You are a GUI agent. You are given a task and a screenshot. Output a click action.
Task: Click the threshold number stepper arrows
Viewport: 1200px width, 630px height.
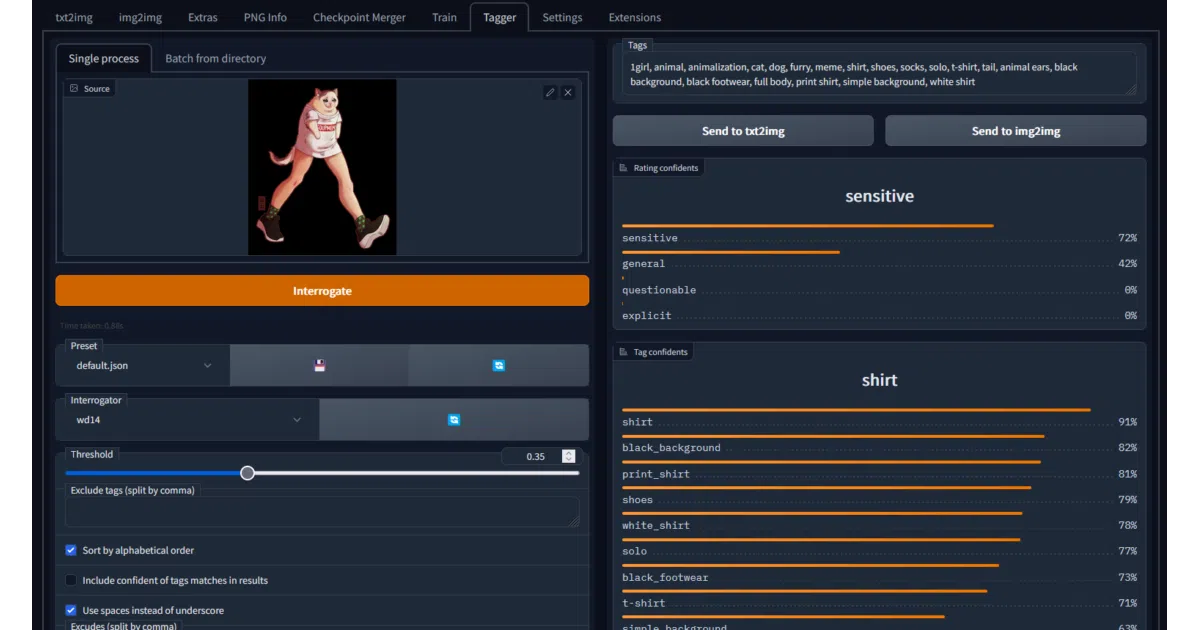click(x=569, y=456)
